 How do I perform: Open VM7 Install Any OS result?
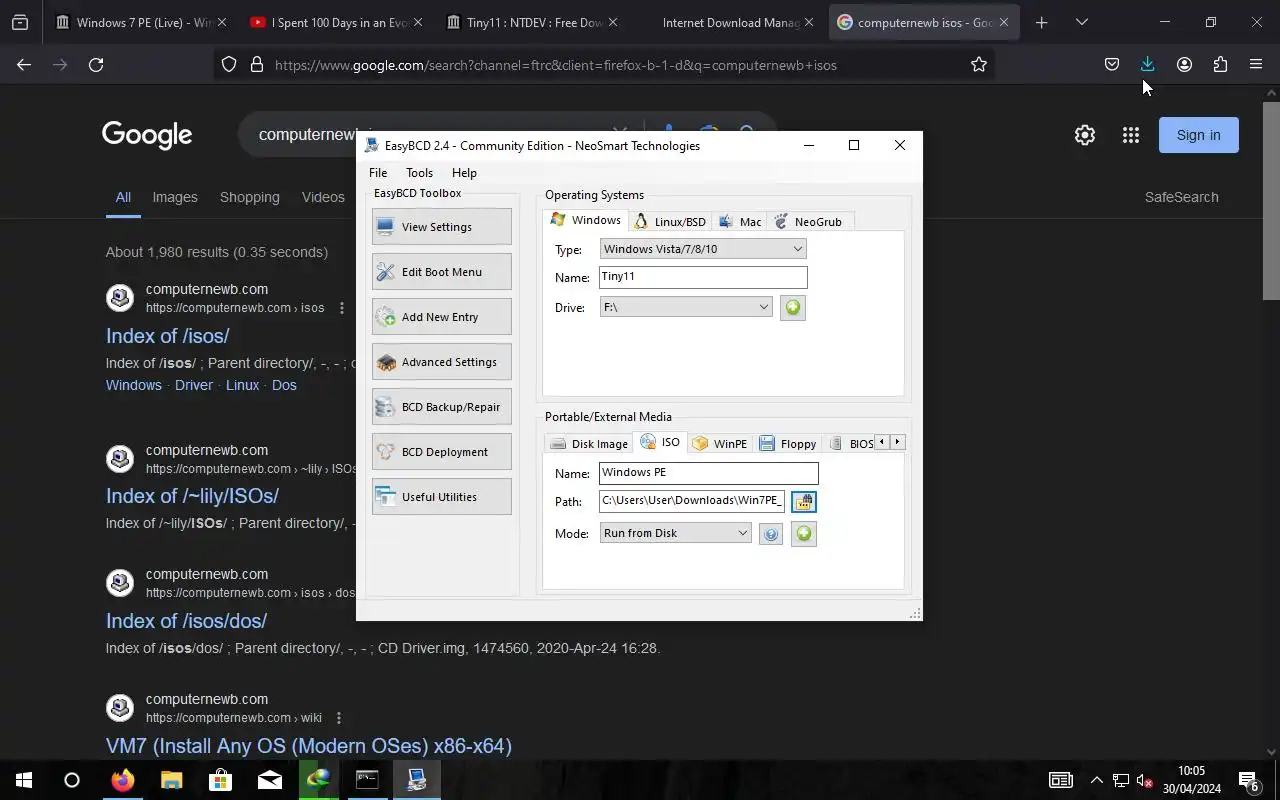click(x=309, y=746)
